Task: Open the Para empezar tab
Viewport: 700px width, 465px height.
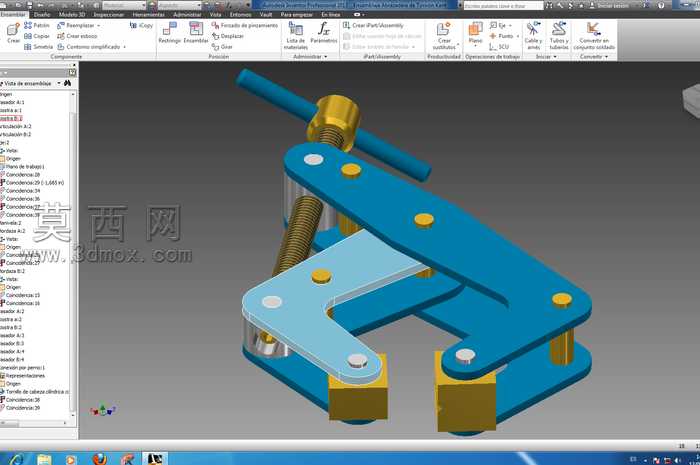Action: point(296,15)
